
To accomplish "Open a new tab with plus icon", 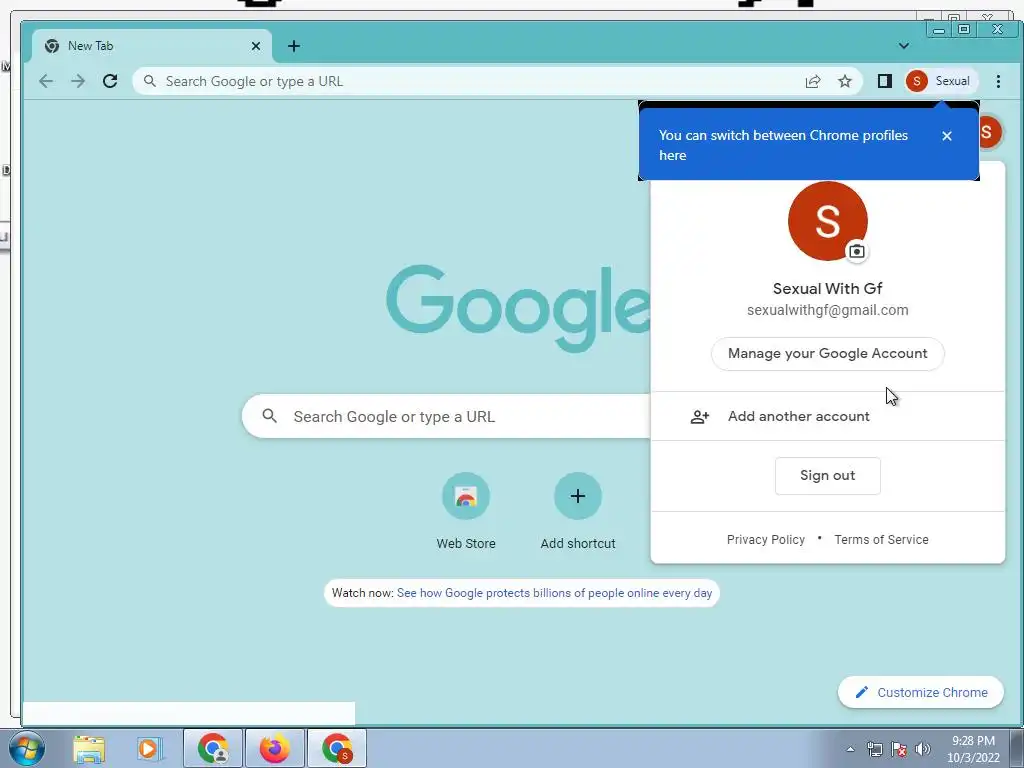I will pyautogui.click(x=294, y=46).
